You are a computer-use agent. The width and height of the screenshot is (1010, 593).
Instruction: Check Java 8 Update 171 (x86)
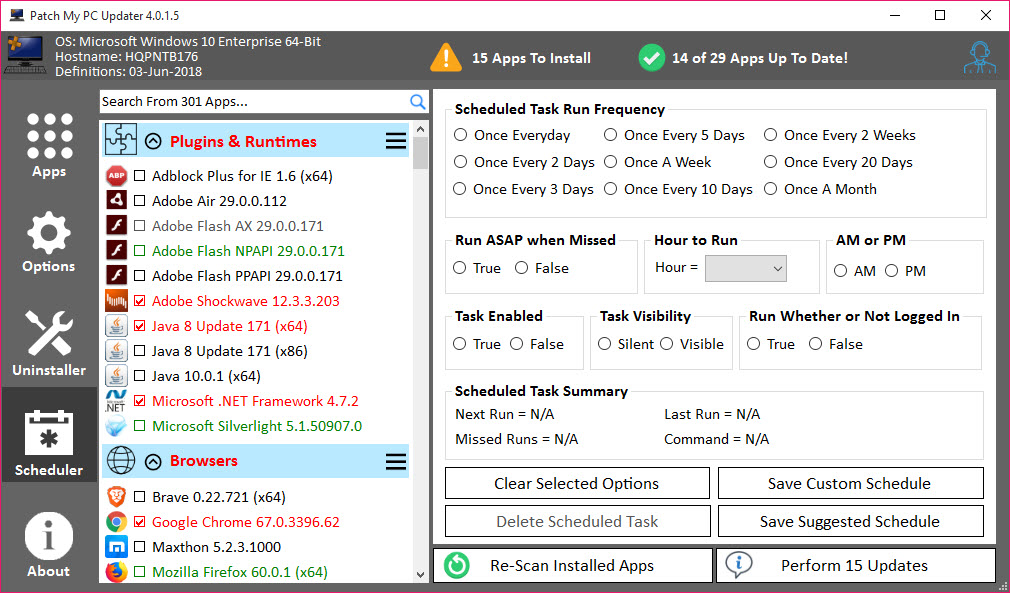click(139, 351)
